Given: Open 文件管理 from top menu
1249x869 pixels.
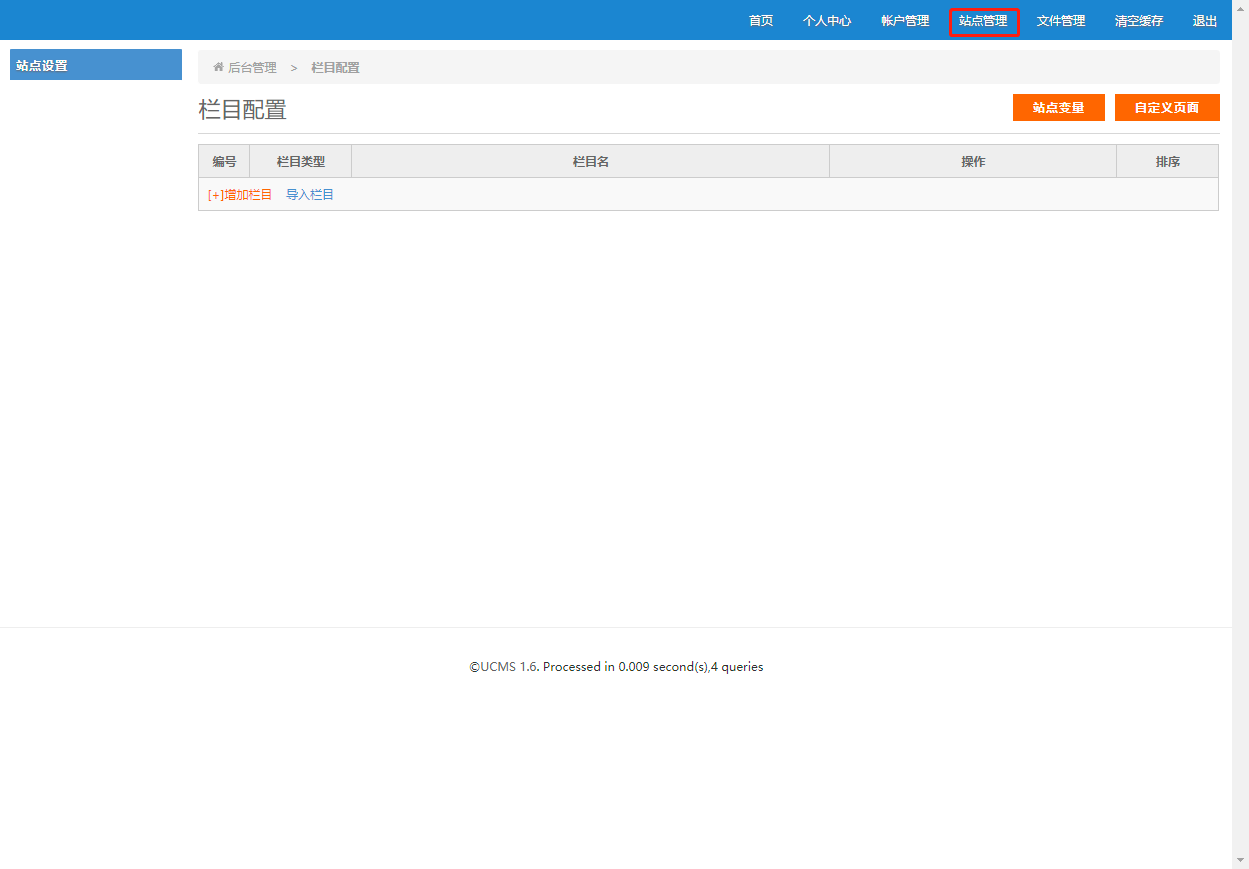Looking at the screenshot, I should coord(1061,21).
